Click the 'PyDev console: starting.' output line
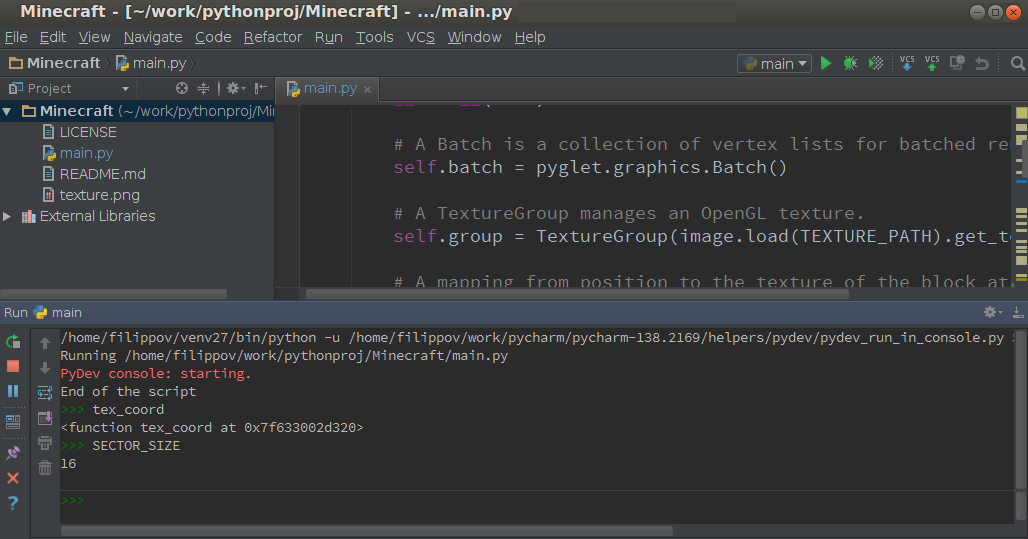 155,373
